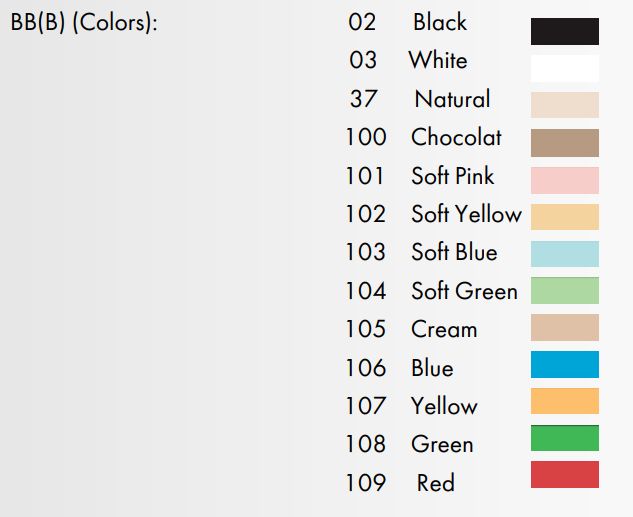Click color code 109

click(x=365, y=483)
